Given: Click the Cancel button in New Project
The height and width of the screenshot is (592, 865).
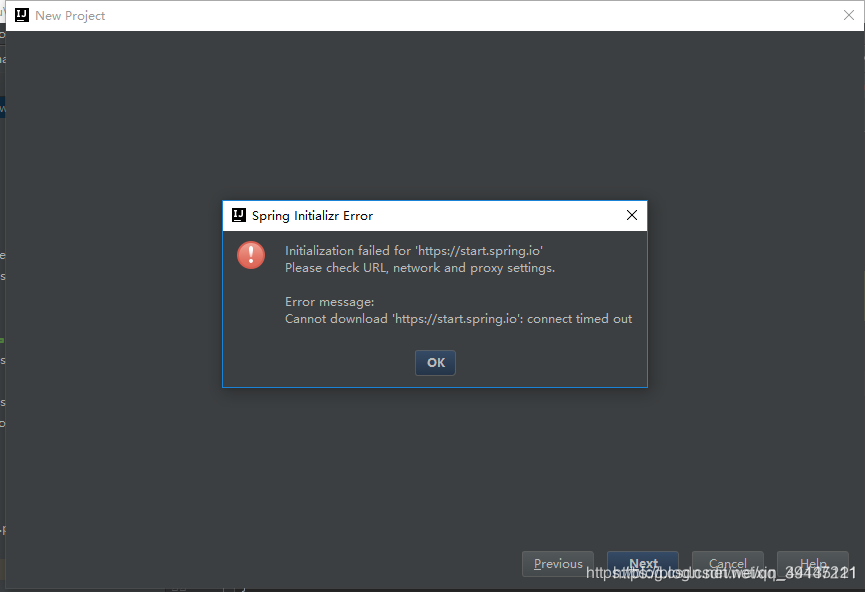Looking at the screenshot, I should (x=728, y=564).
